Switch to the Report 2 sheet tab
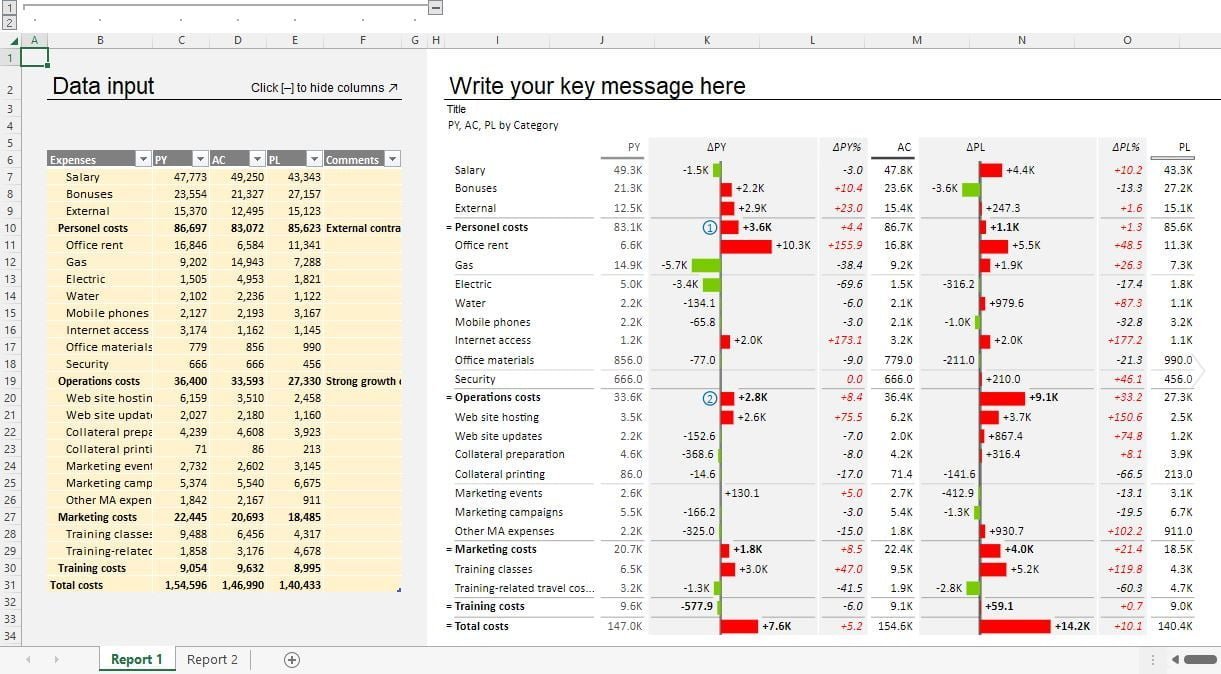 tap(212, 659)
